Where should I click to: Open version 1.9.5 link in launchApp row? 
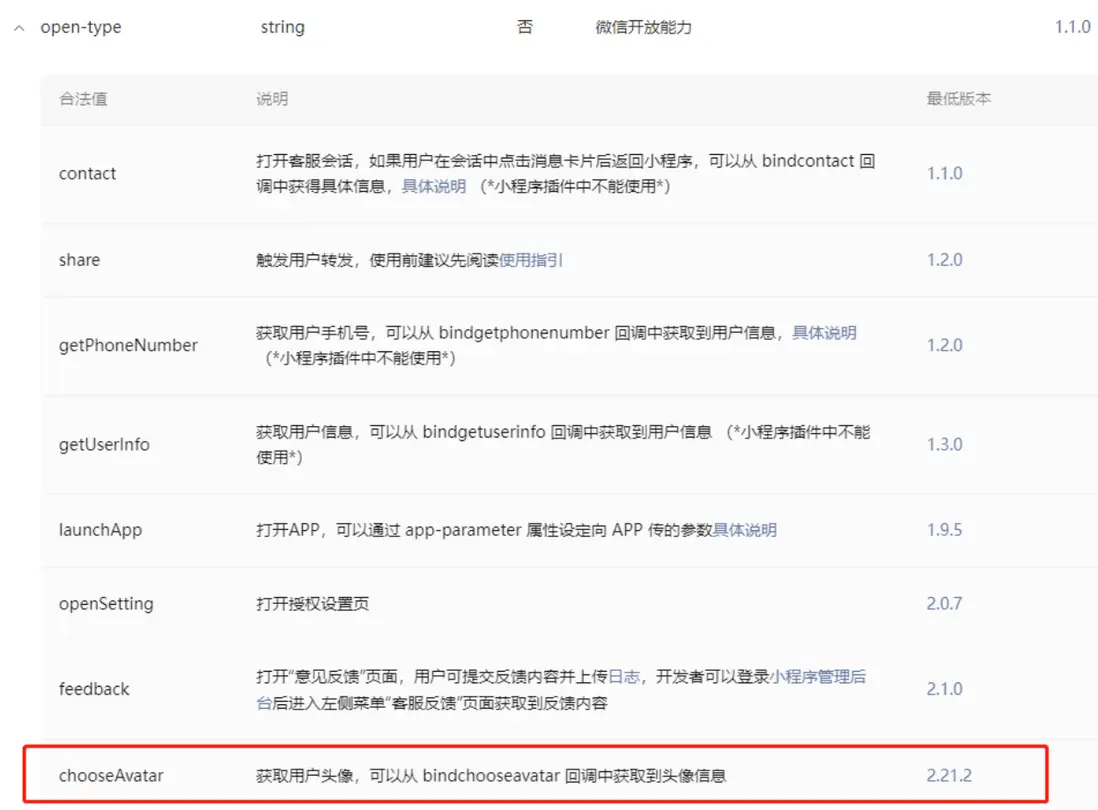point(945,530)
